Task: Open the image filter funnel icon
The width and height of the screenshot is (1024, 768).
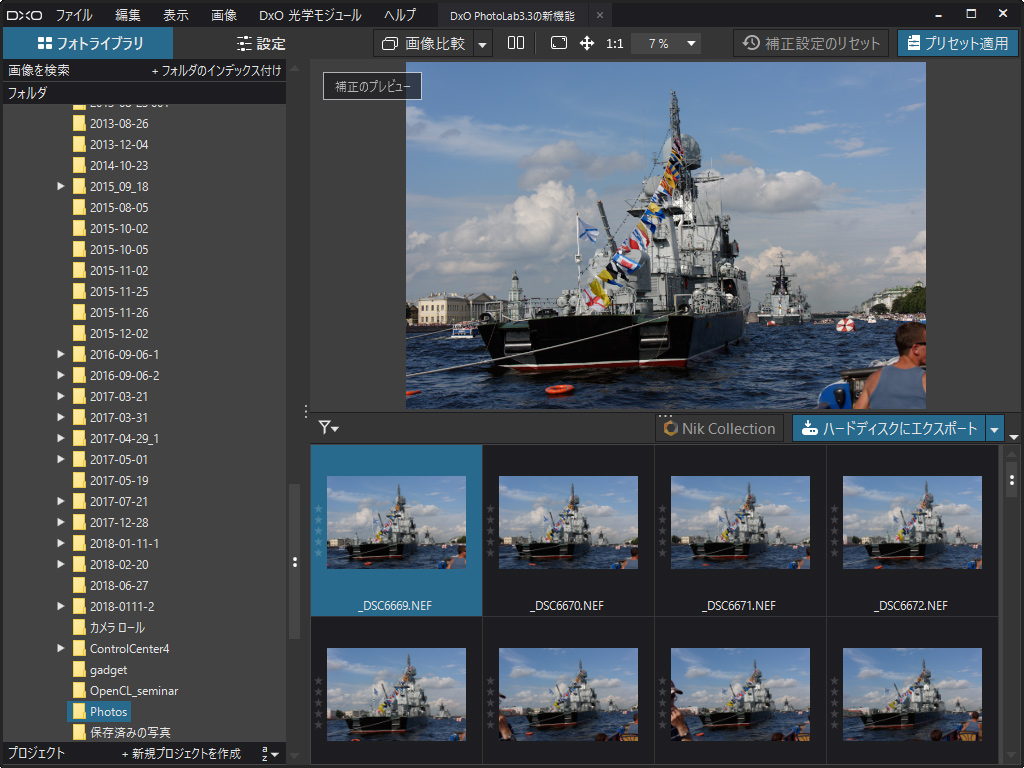Action: tap(328, 428)
